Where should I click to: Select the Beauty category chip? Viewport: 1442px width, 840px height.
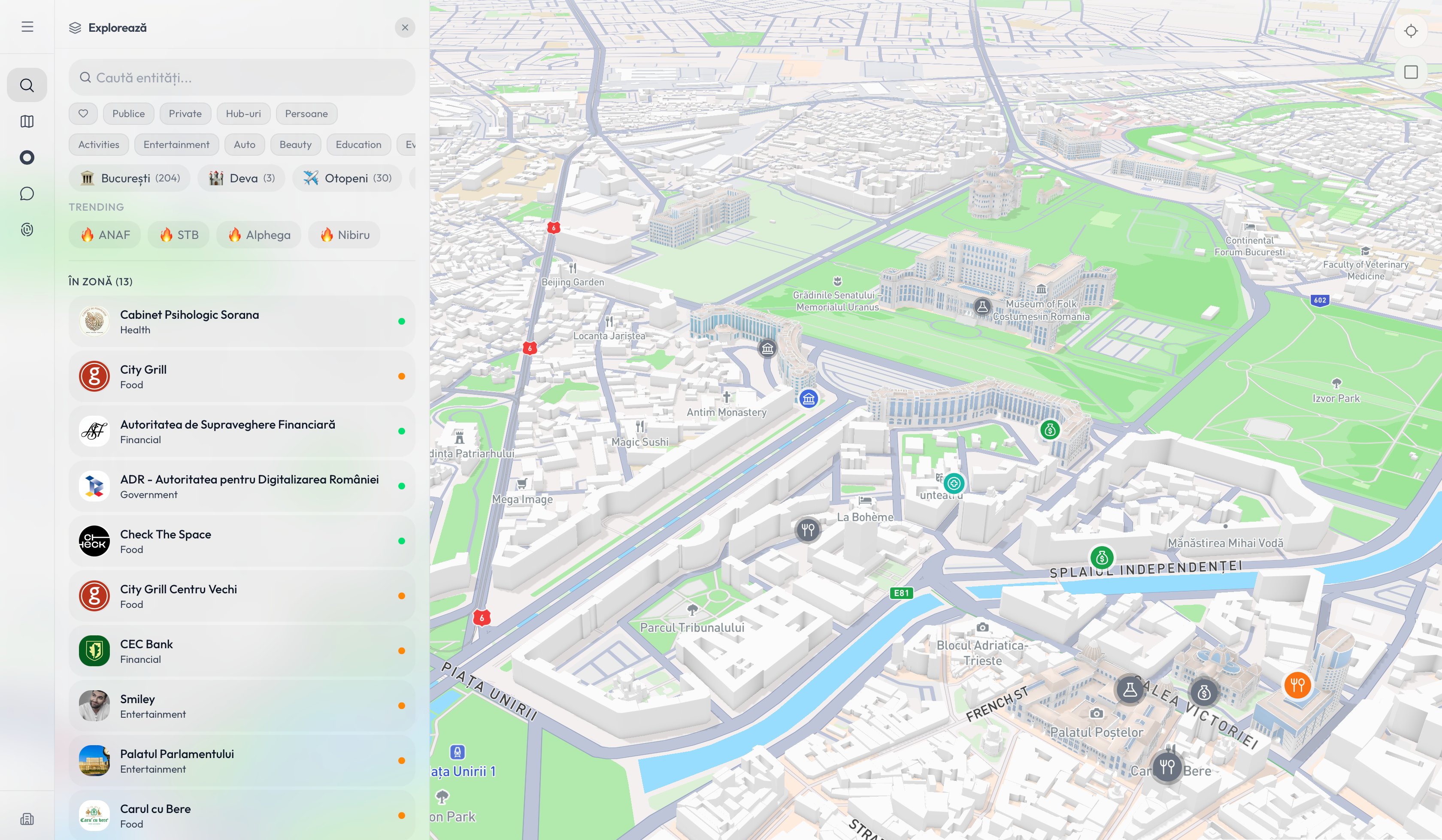(x=295, y=144)
